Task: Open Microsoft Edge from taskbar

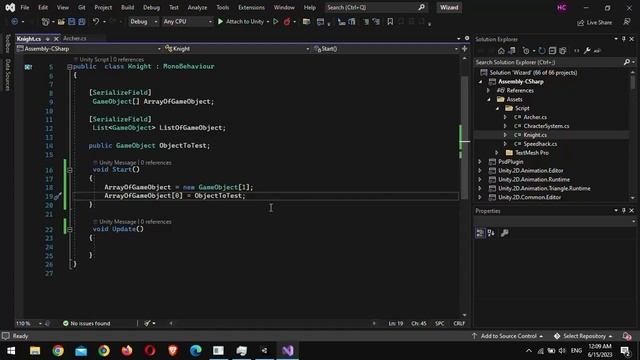Action: click(196, 350)
